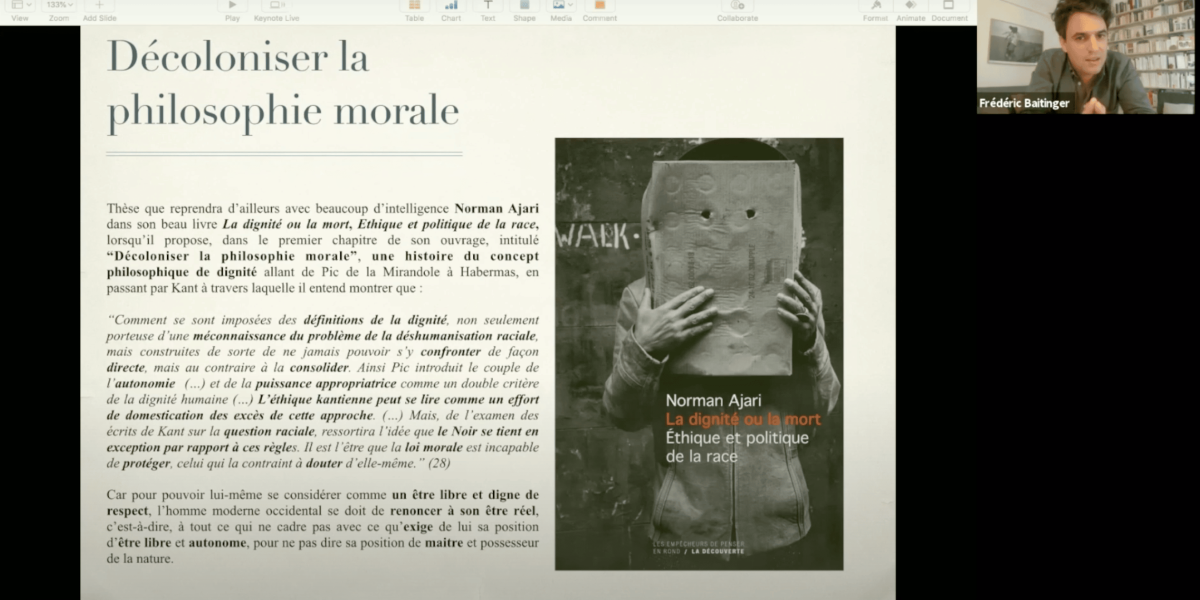Open the Media dropdown menu
Image resolution: width=1200 pixels, height=600 pixels.
[x=561, y=6]
